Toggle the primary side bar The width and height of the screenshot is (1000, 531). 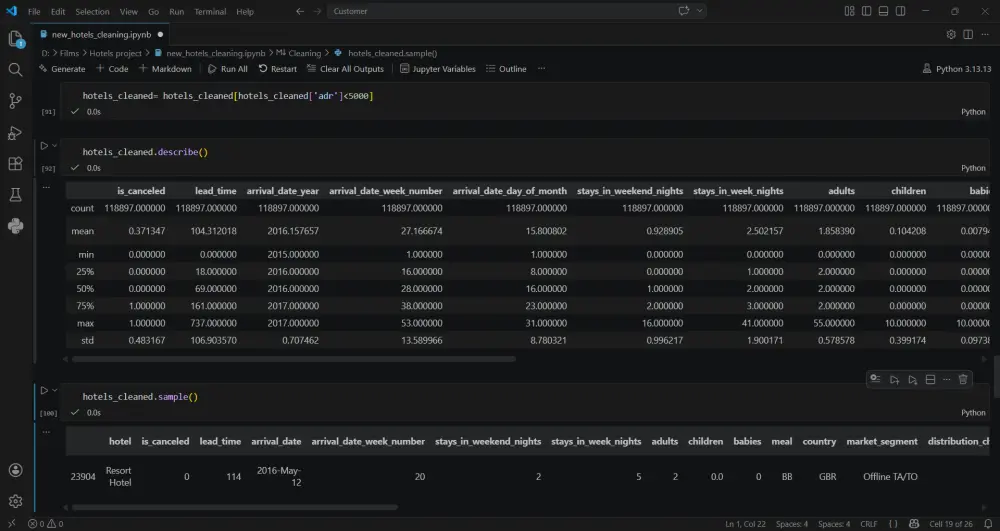coord(866,11)
